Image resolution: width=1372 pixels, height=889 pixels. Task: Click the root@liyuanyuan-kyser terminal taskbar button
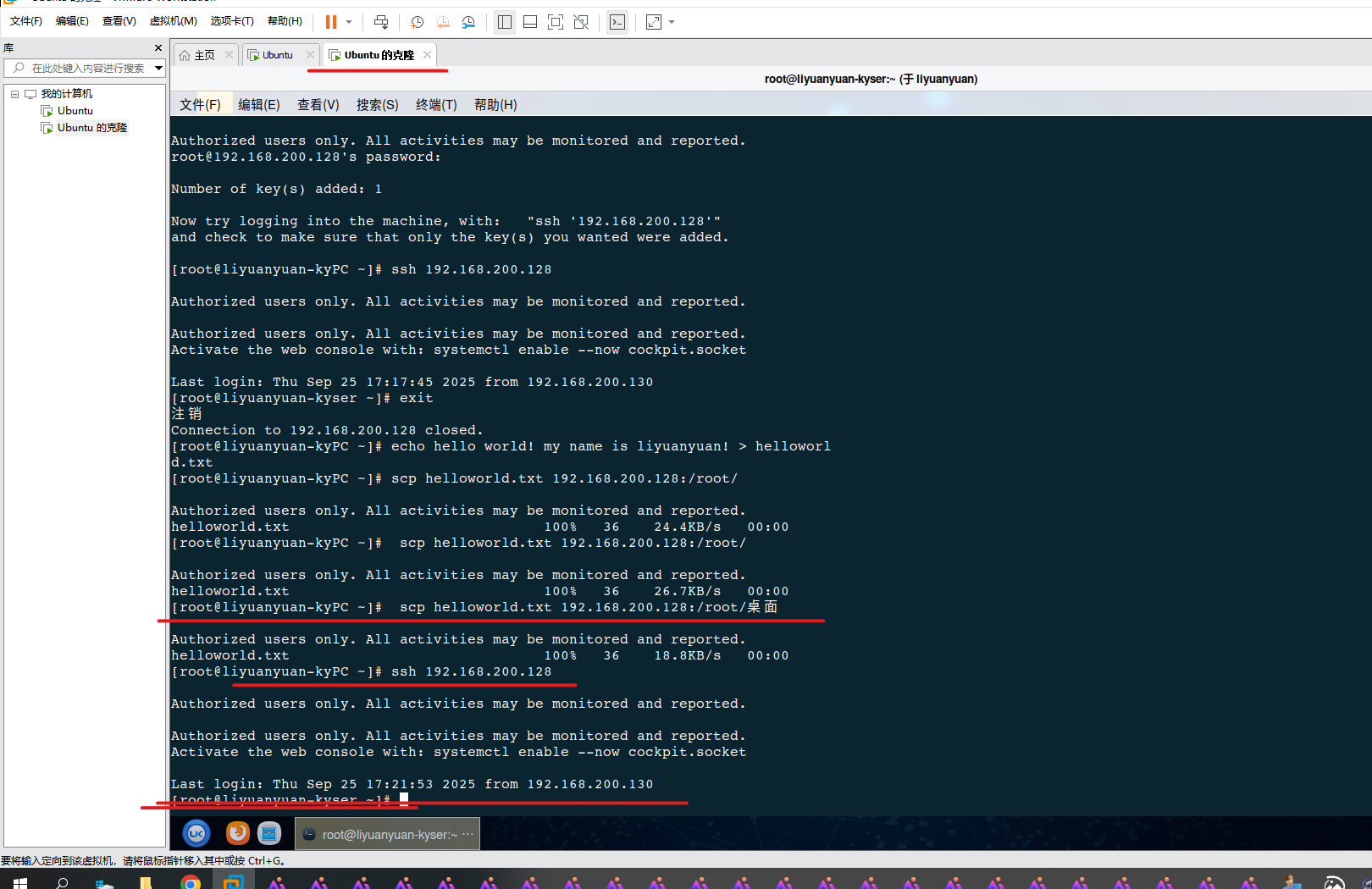coord(387,834)
